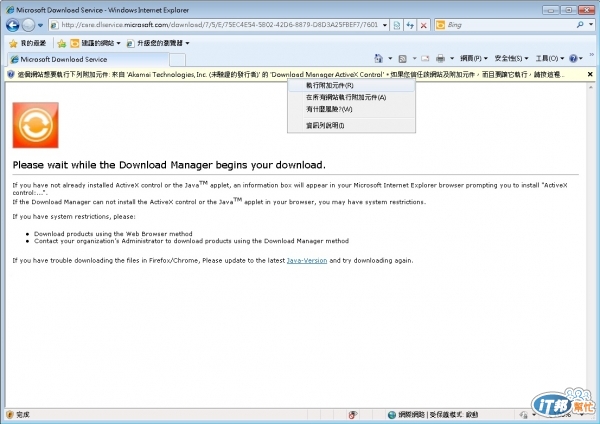600x424 pixels.
Task: Click the Forward navigation arrow button
Action: click(28, 25)
